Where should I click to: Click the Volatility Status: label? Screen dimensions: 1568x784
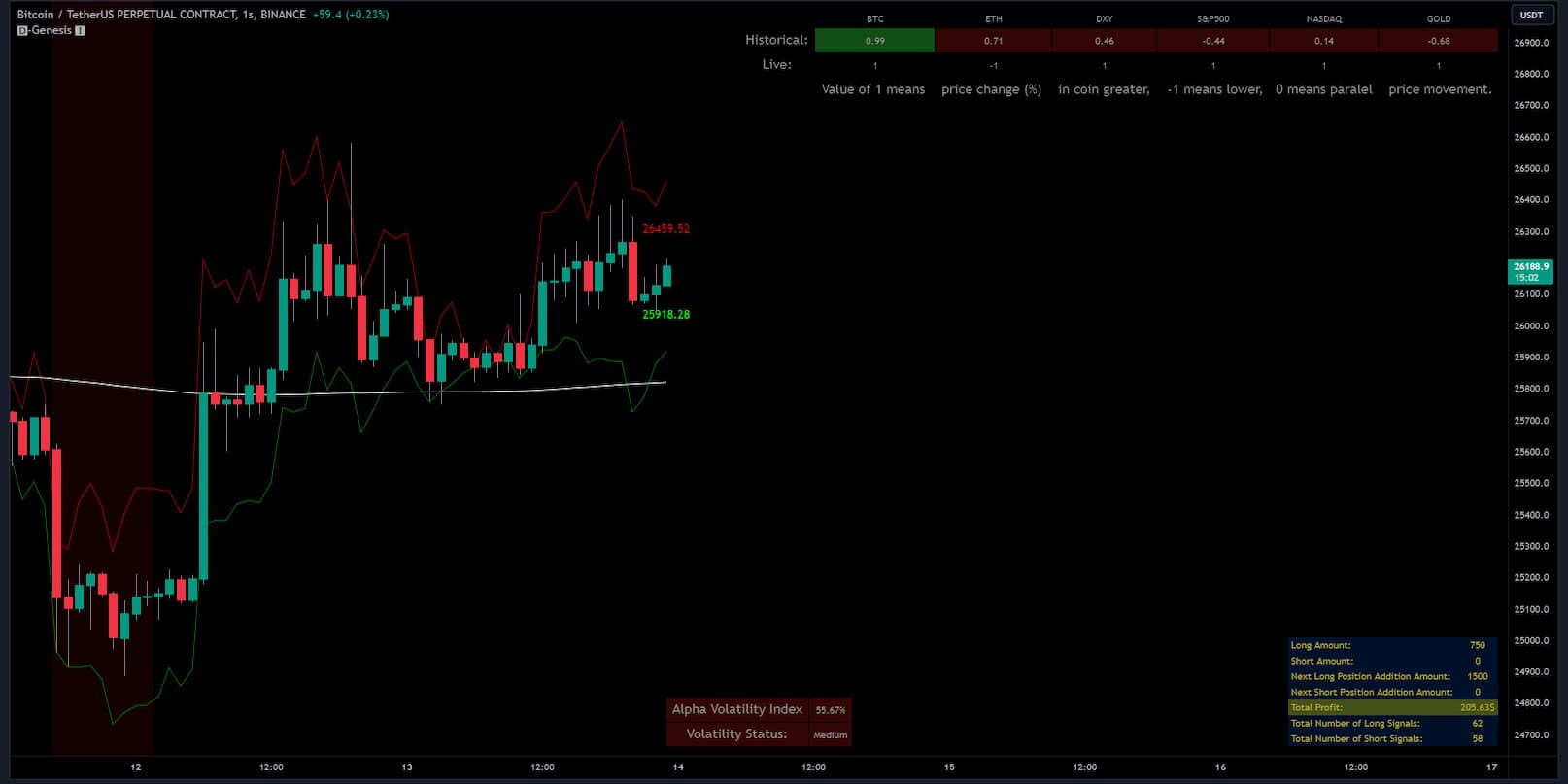click(736, 734)
